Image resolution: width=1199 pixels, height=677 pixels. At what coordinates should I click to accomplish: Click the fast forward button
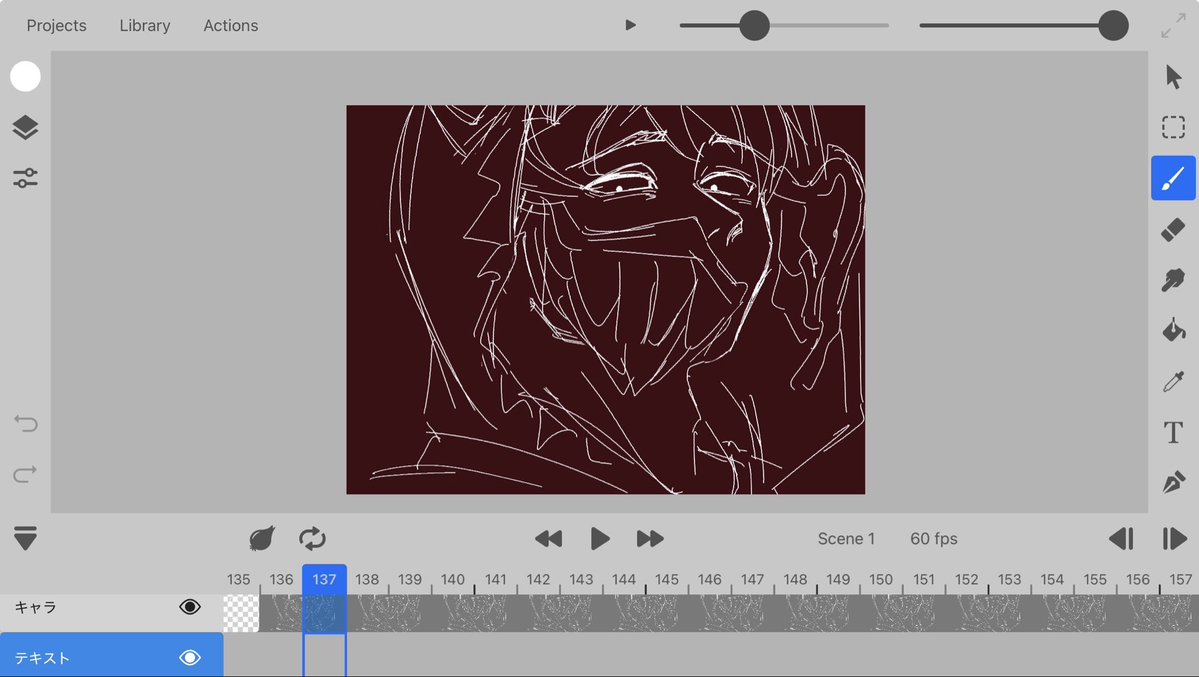(650, 539)
